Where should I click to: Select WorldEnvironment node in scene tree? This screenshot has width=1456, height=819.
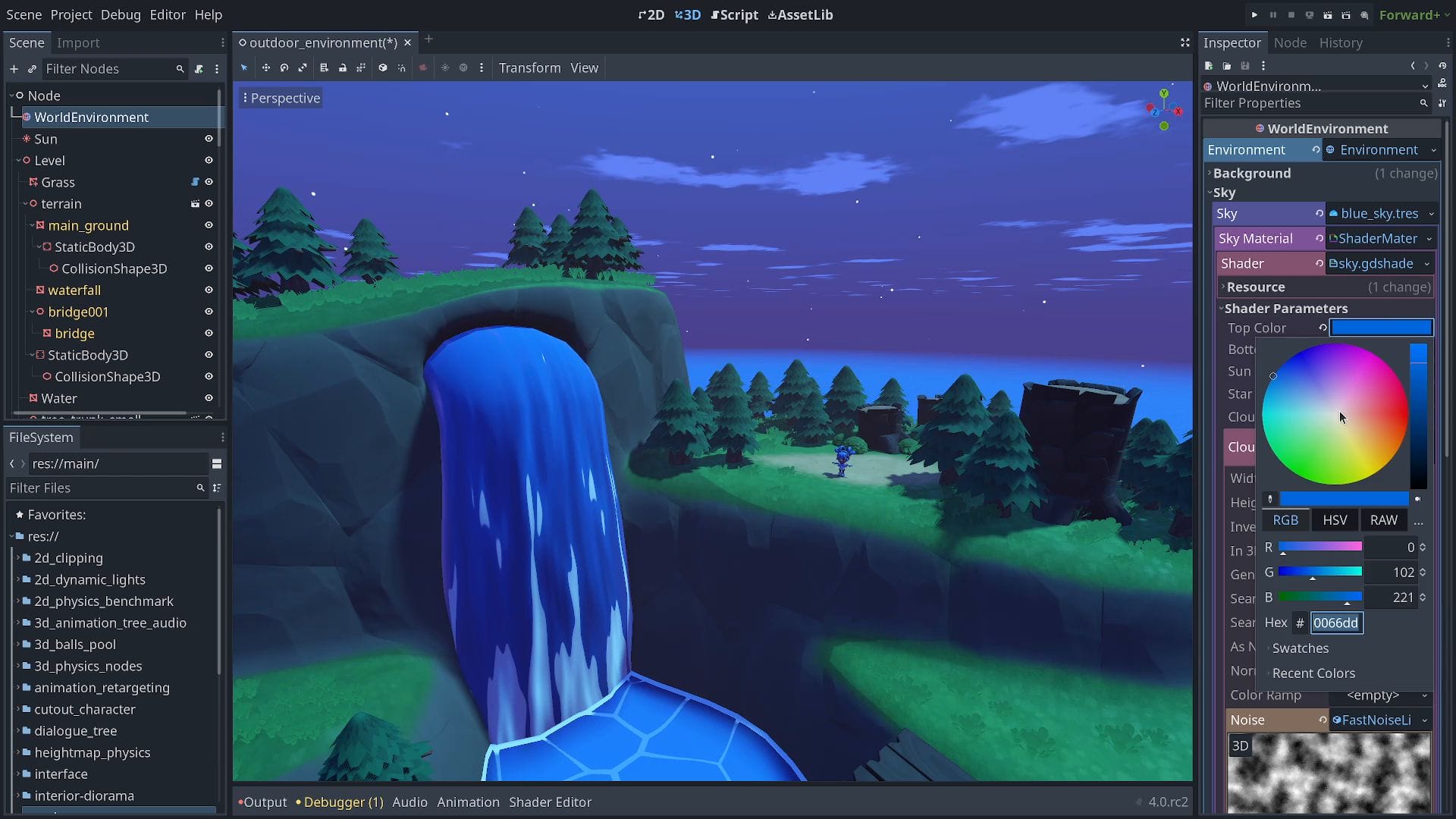92,117
